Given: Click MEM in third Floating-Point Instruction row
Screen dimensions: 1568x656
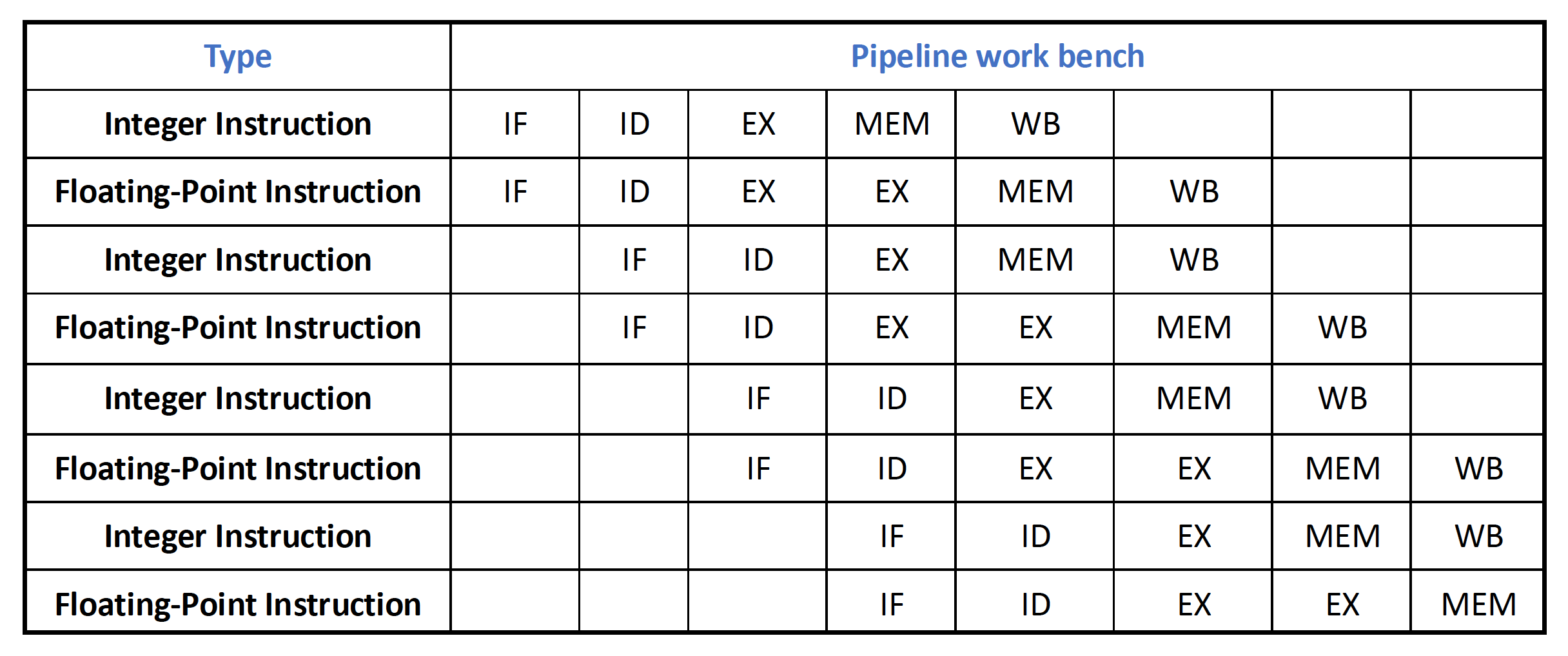Looking at the screenshot, I should point(1342,468).
